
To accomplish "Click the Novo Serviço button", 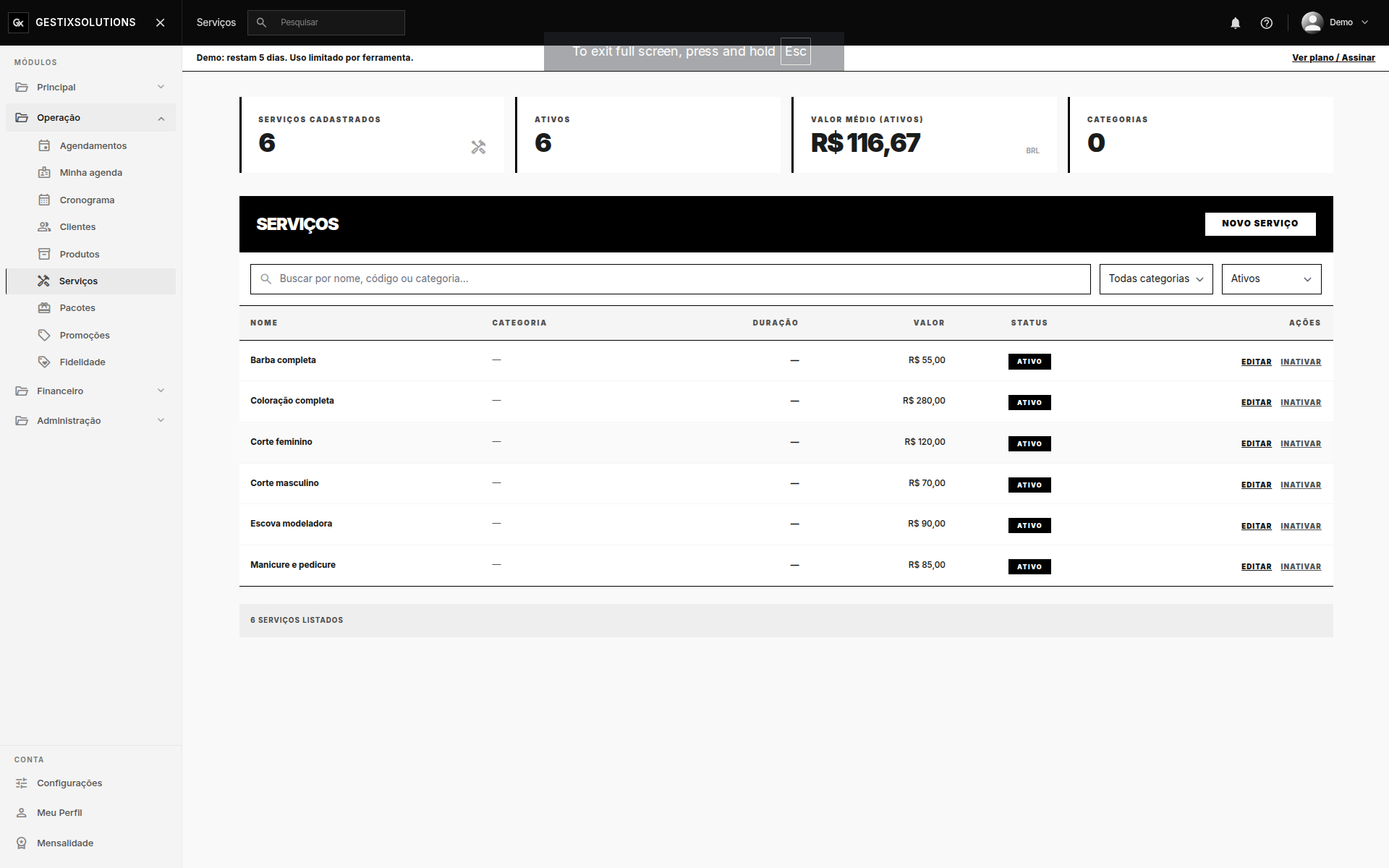I will point(1260,224).
